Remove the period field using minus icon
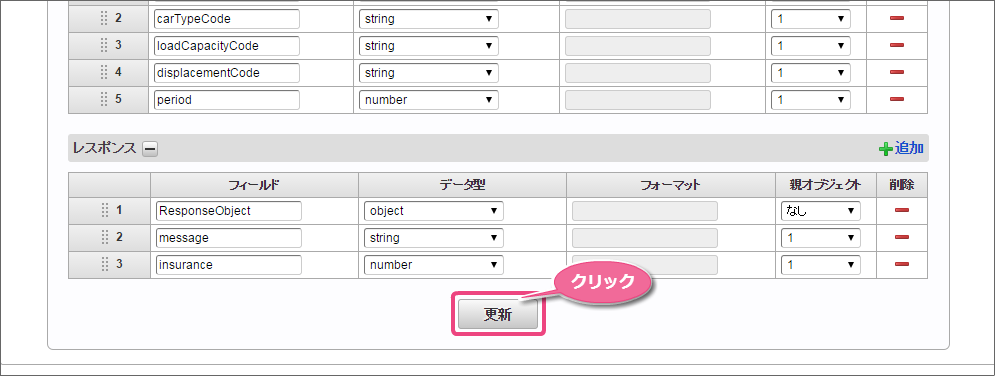Screen dimensions: 995x376 coord(897,99)
